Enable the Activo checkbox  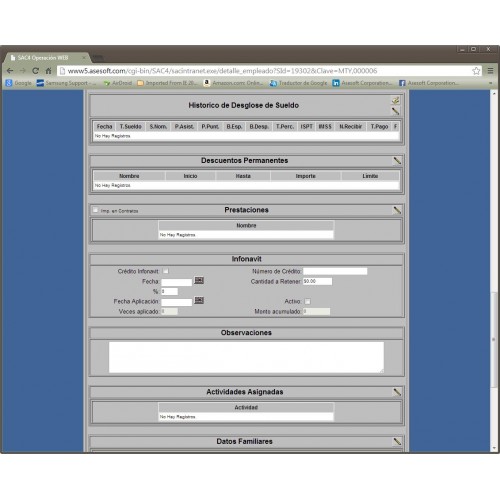pos(307,301)
